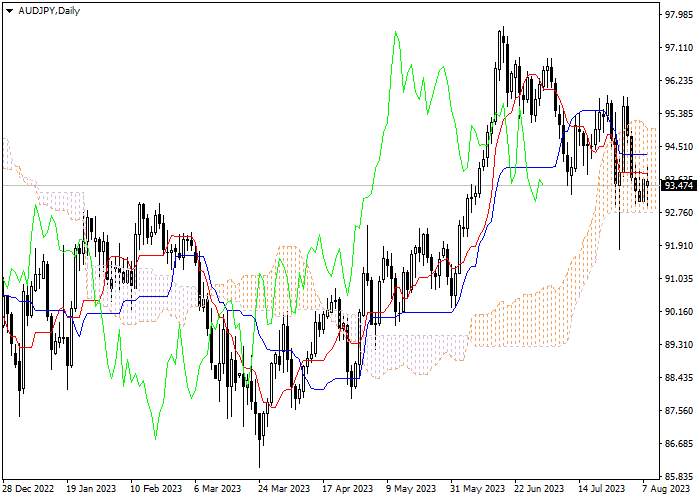Click the 28 Dec 2022 date label
Viewport: 700px width, 500px height.
point(28,489)
